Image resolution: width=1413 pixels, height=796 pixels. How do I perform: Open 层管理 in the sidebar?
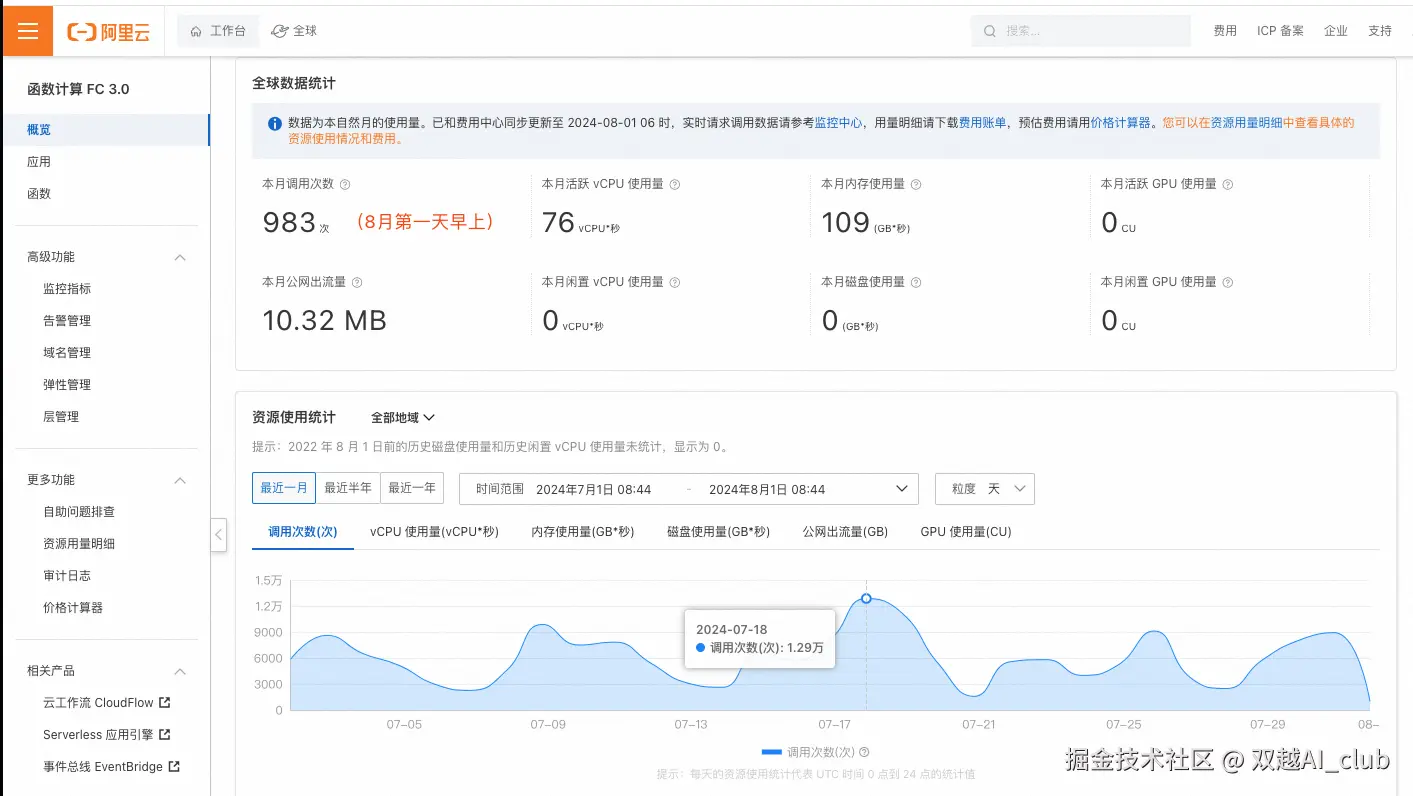tap(61, 417)
